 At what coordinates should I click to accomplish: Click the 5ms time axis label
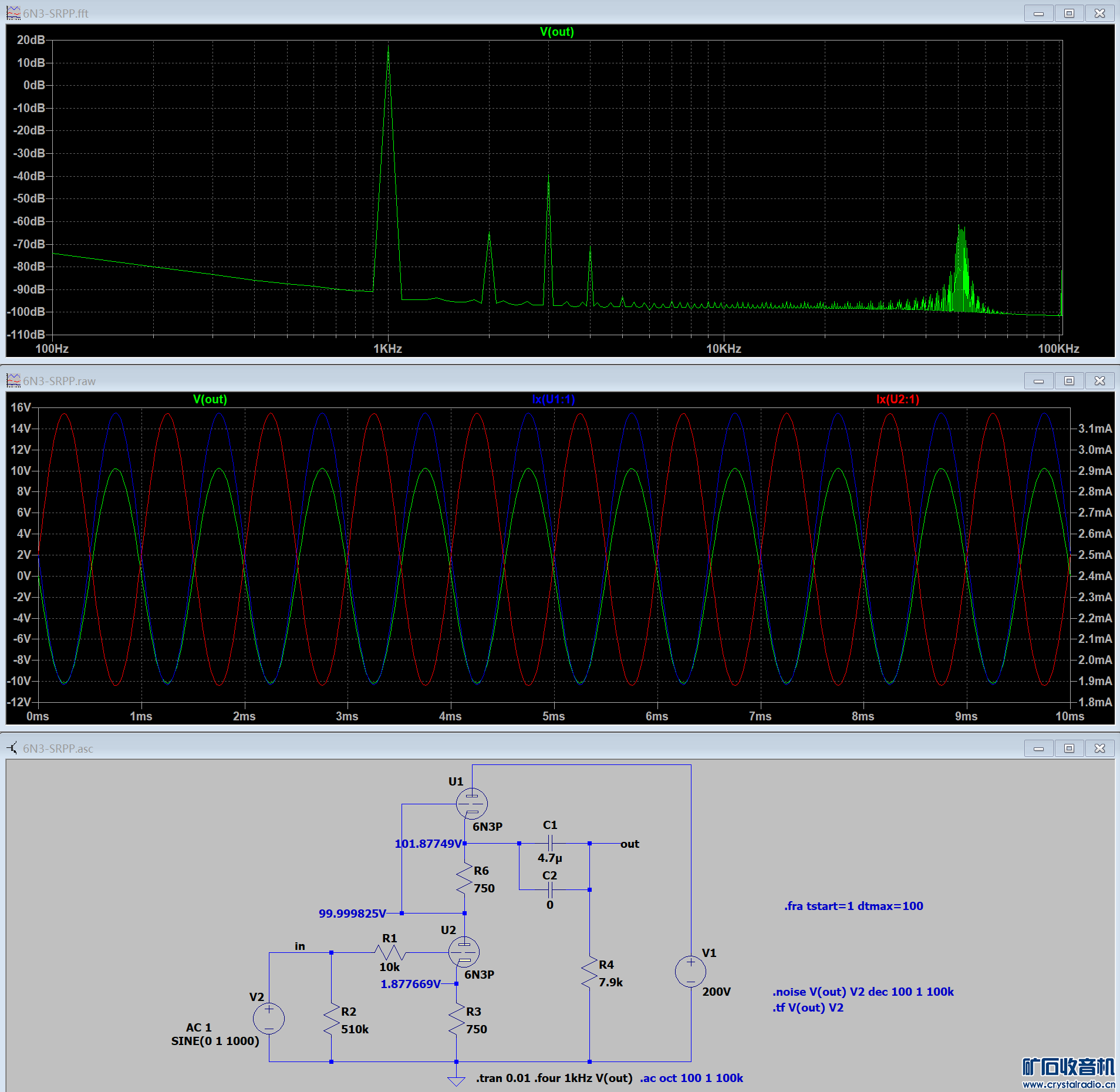554,716
